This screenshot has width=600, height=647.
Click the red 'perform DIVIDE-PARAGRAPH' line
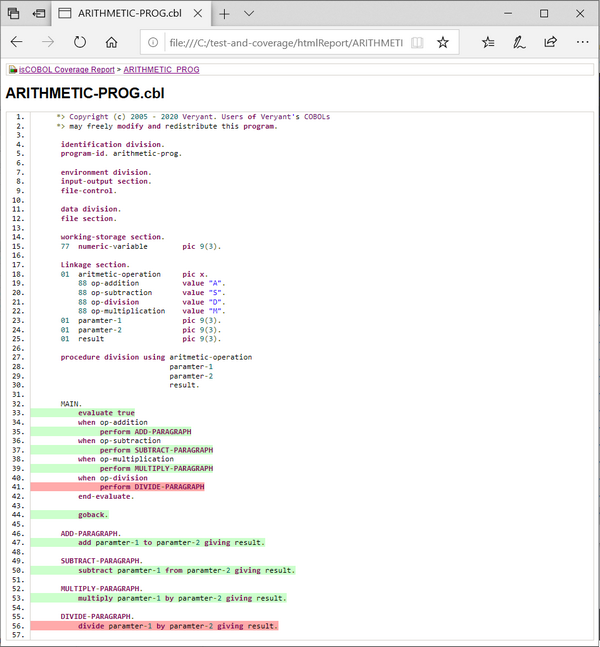click(152, 487)
